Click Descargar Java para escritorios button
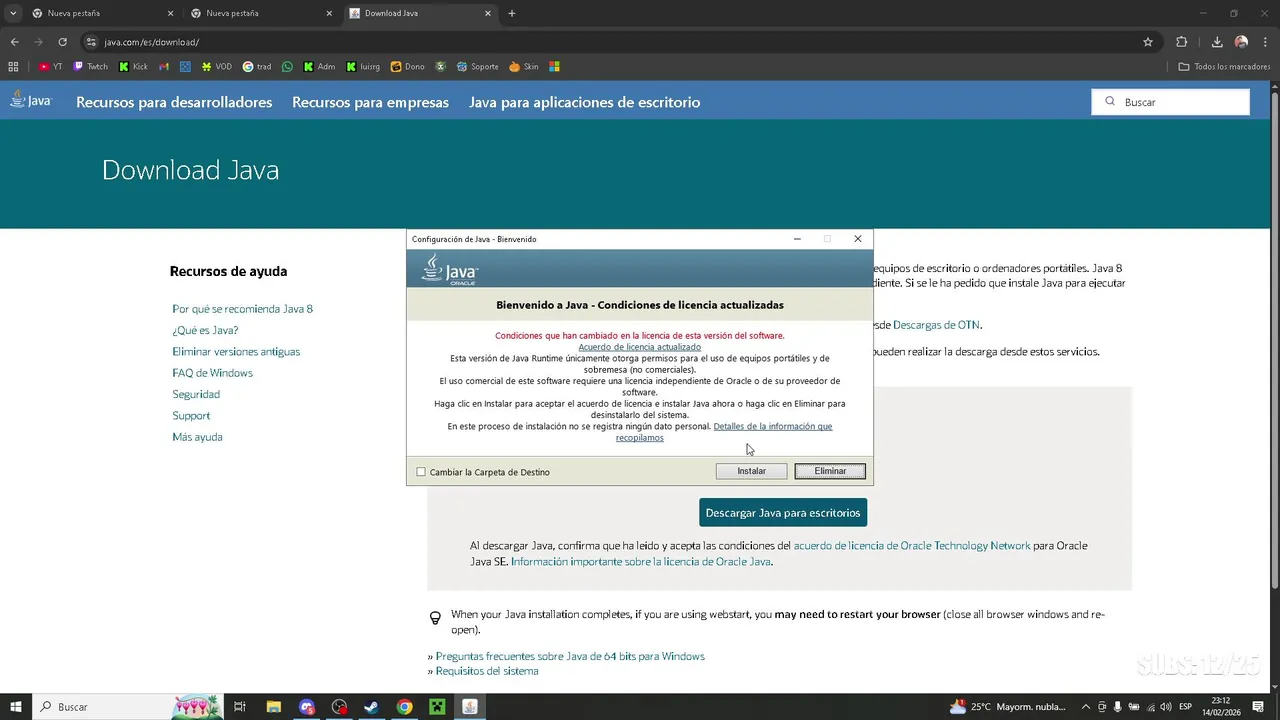The image size is (1280, 720). (783, 513)
